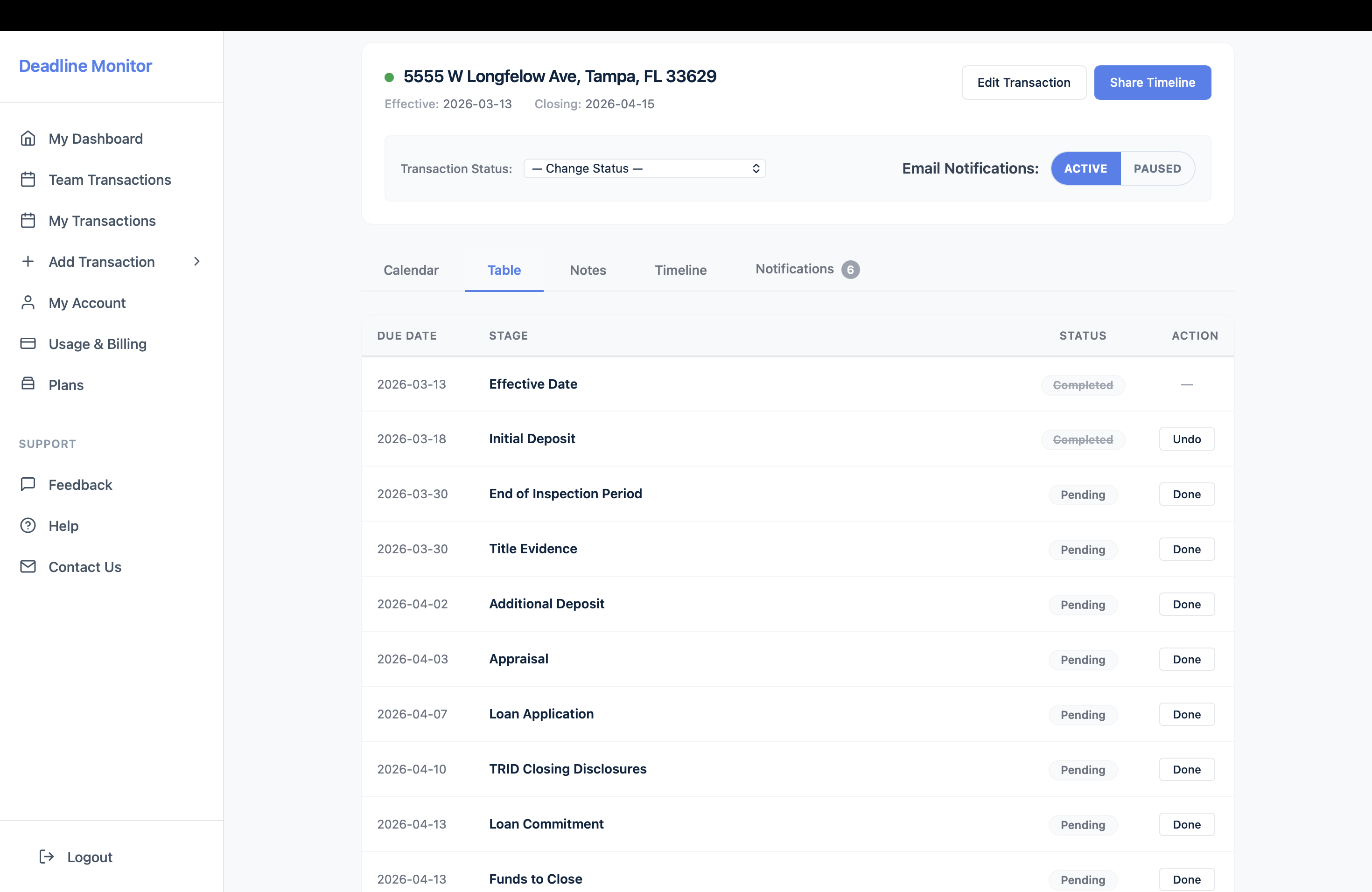Screen dimensions: 1372x892
Task: Click the 2026-04-10 due date cell
Action: click(412, 769)
